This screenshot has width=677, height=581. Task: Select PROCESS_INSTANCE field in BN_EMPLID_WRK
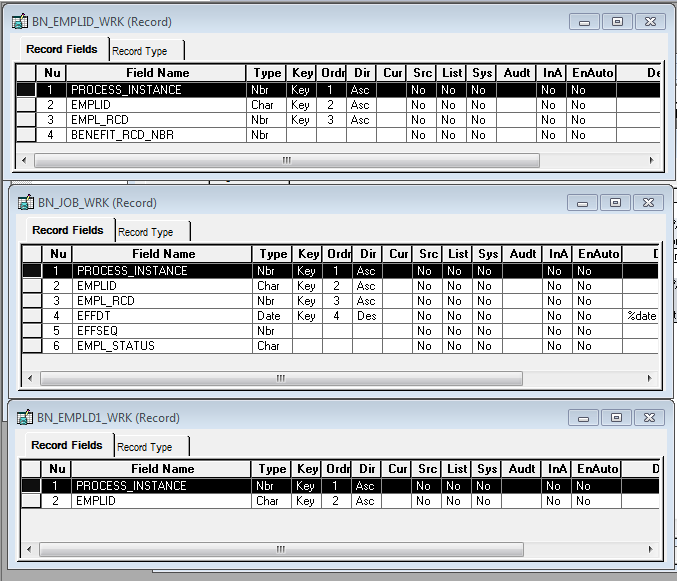coord(156,90)
